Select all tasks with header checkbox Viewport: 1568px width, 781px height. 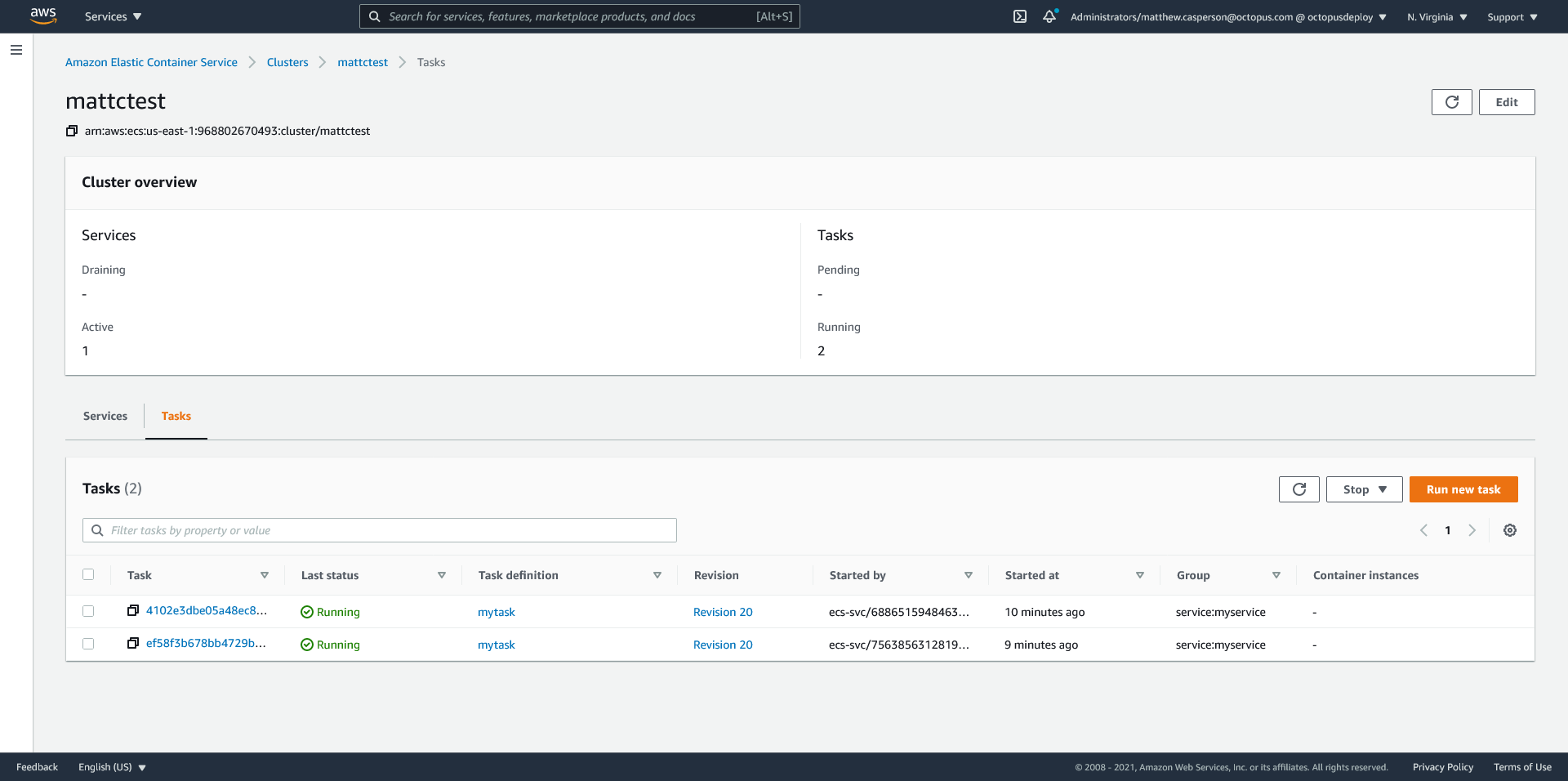(x=88, y=574)
